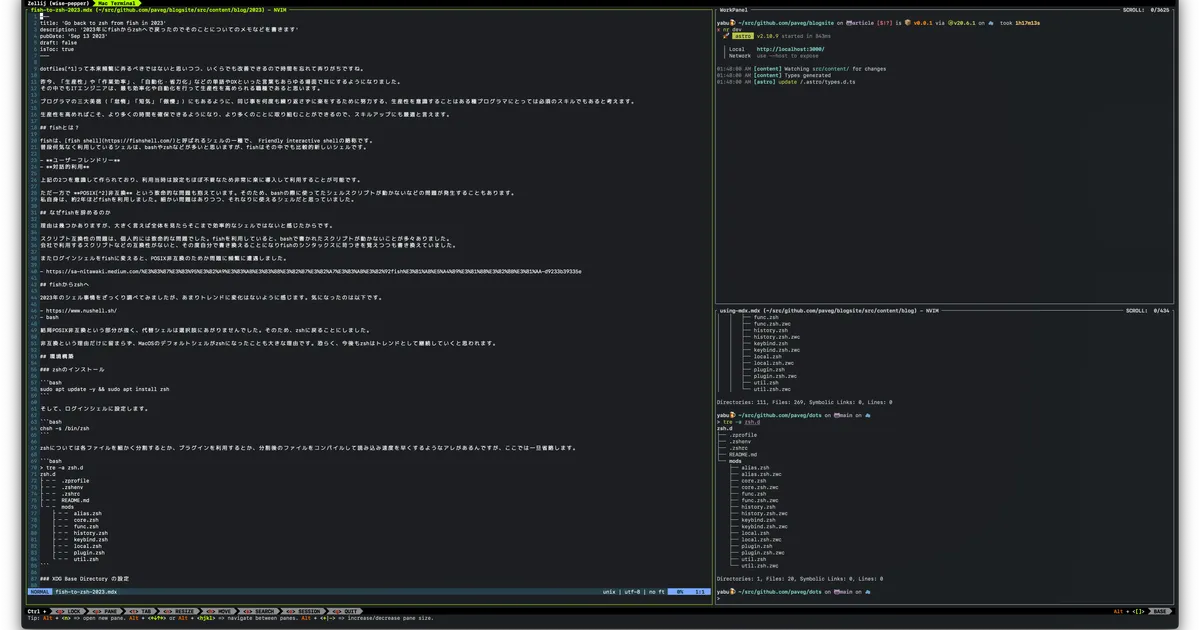Click the utf-8 encoding in Neovim statusline
The image size is (1200, 630).
point(631,591)
